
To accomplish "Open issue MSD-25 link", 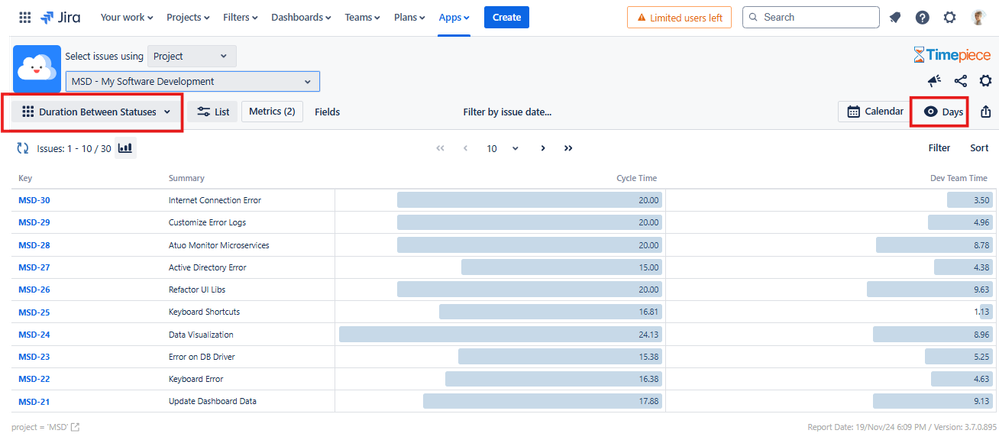I will coord(34,312).
